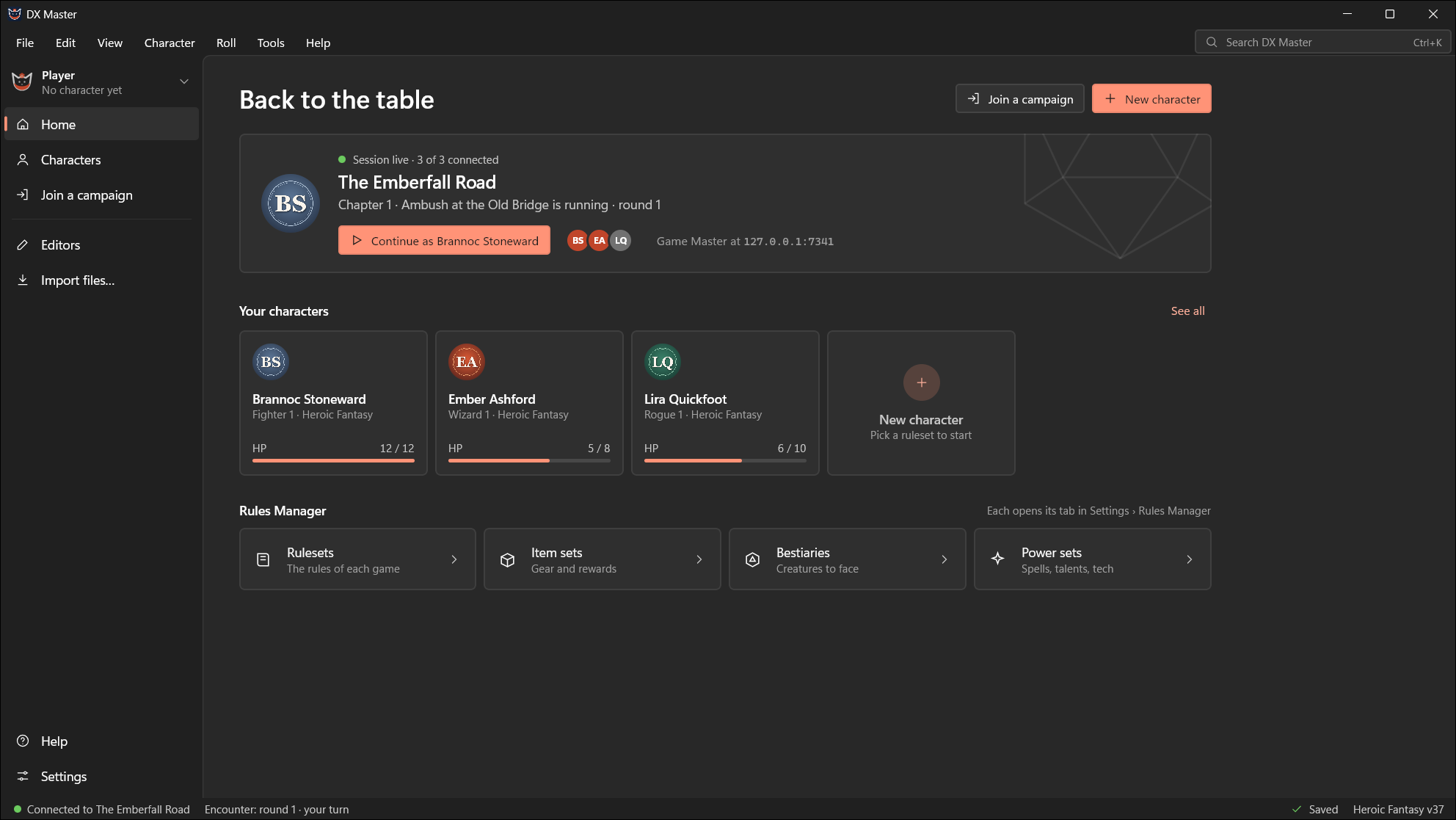Click the Player avatar icon in sidebar
Screen dimensions: 1456x820
point(22,81)
